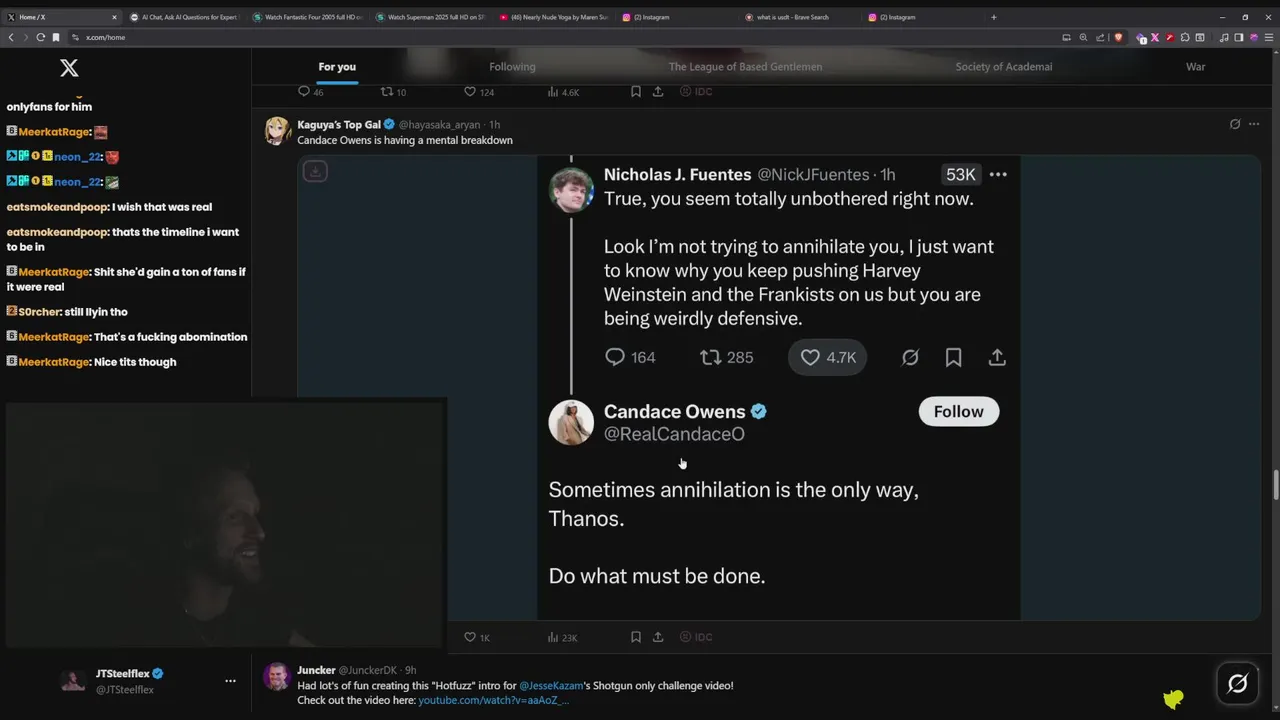Switch to AI Chat browser tab
Screen dimensions: 1280x720
(x=185, y=17)
